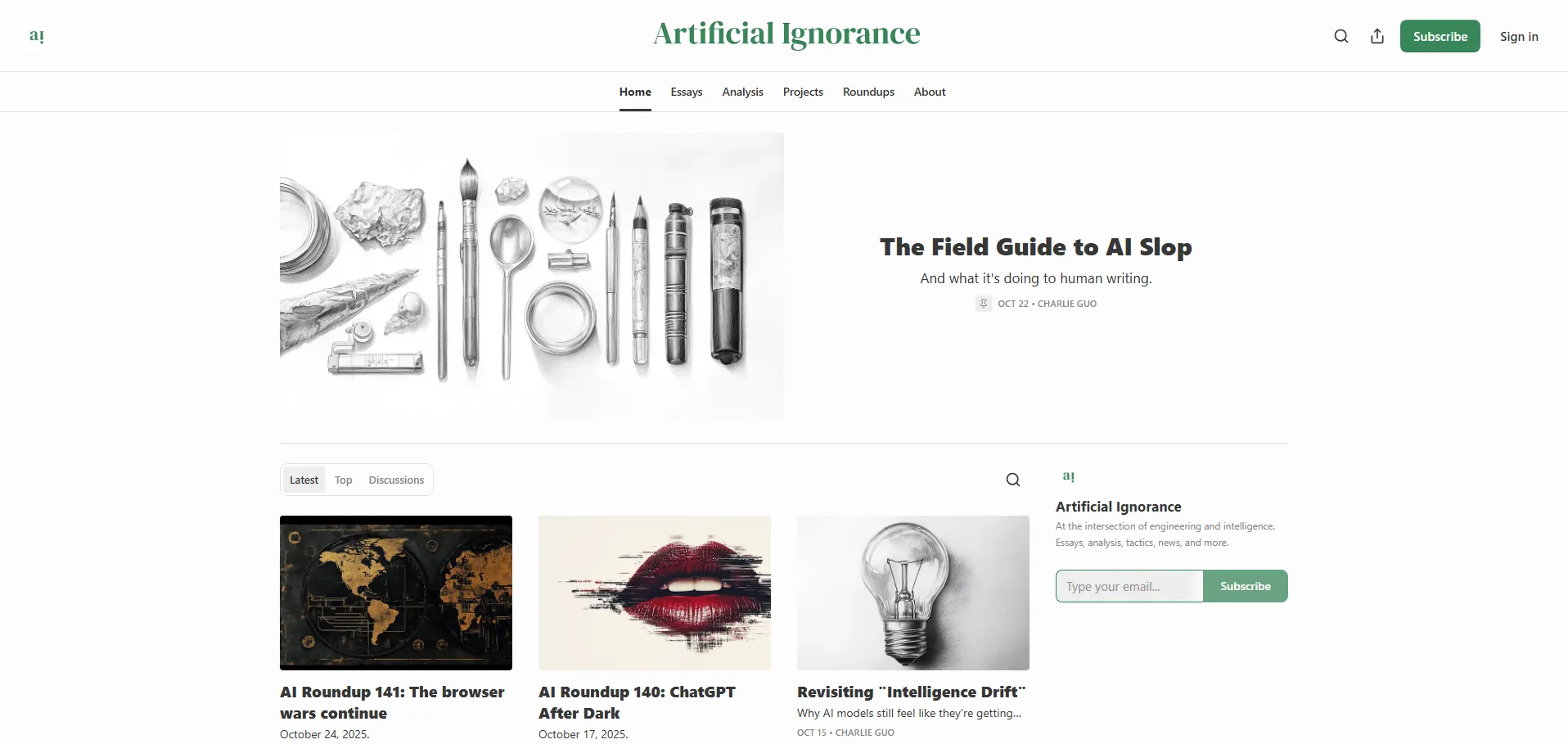Screen dimensions: 1568x744
Task: Submit email with sidebar Subscribe button
Action: (x=1246, y=586)
